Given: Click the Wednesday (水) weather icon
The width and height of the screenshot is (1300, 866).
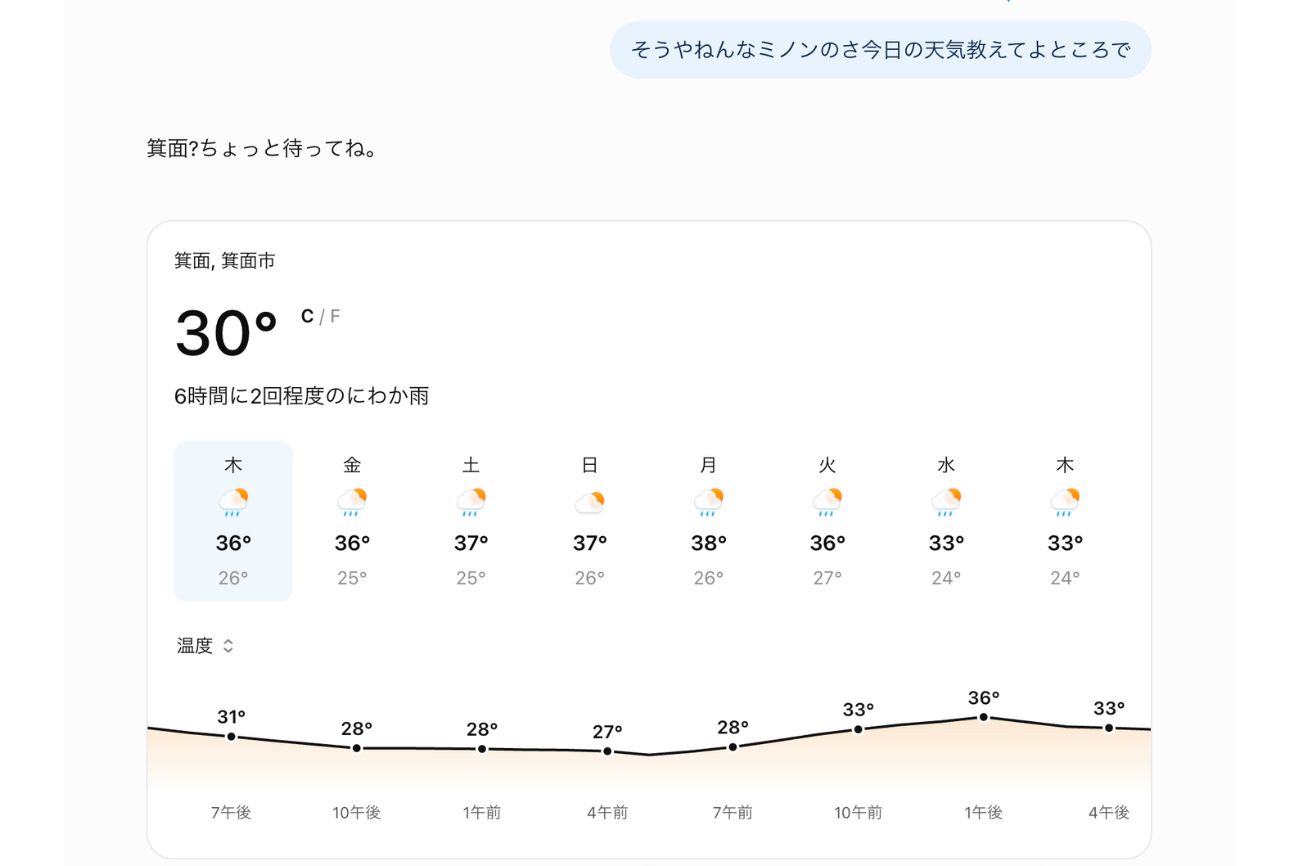Looking at the screenshot, I should coord(947,502).
